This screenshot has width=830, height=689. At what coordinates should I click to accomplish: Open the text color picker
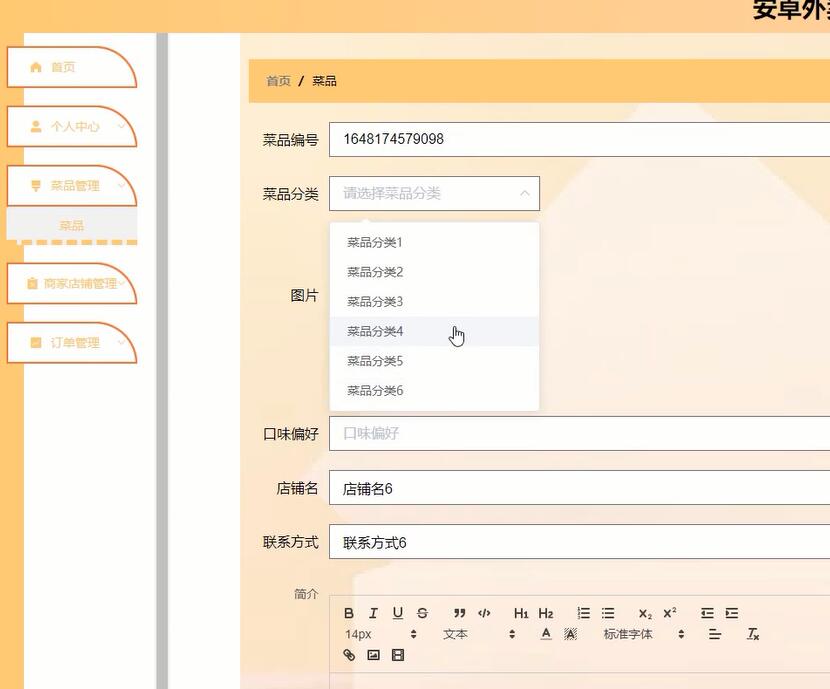(545, 634)
